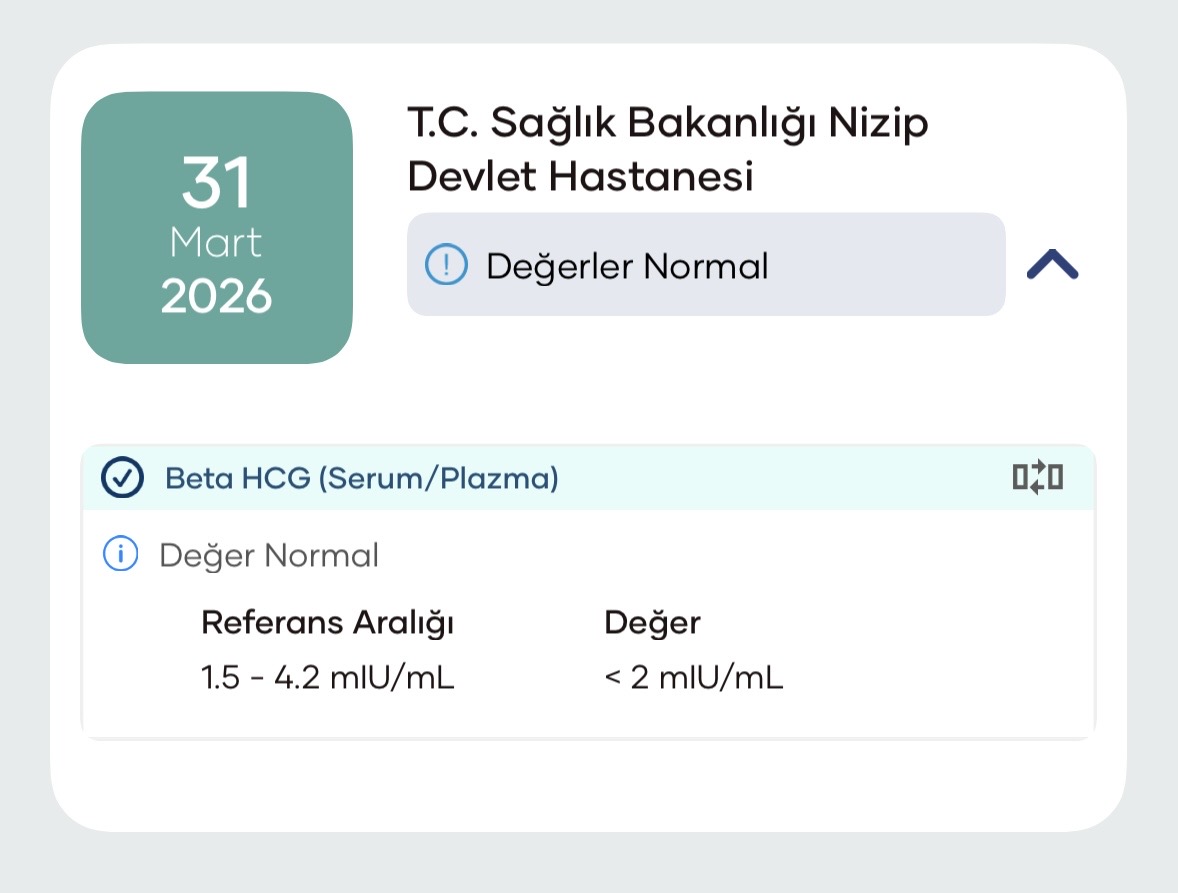The width and height of the screenshot is (1178, 893).
Task: Click the 1.5 - 4.2 mIU/mL reference range
Action: [x=328, y=679]
